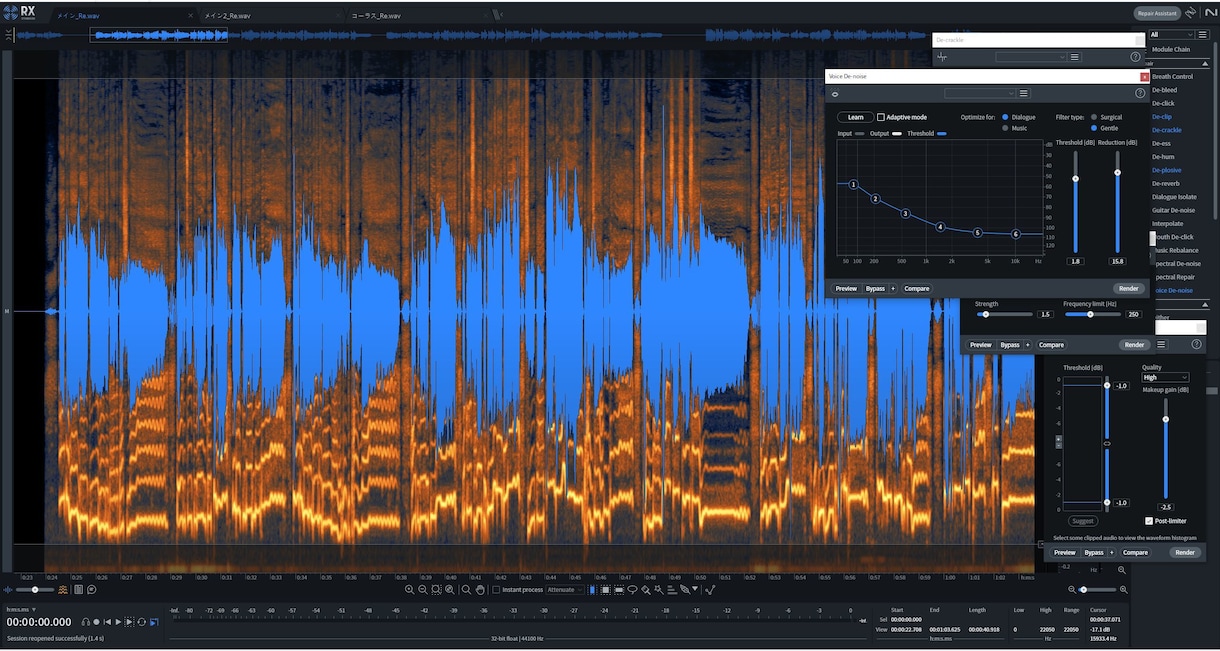Click Preview in Voice De-noise

coord(846,288)
